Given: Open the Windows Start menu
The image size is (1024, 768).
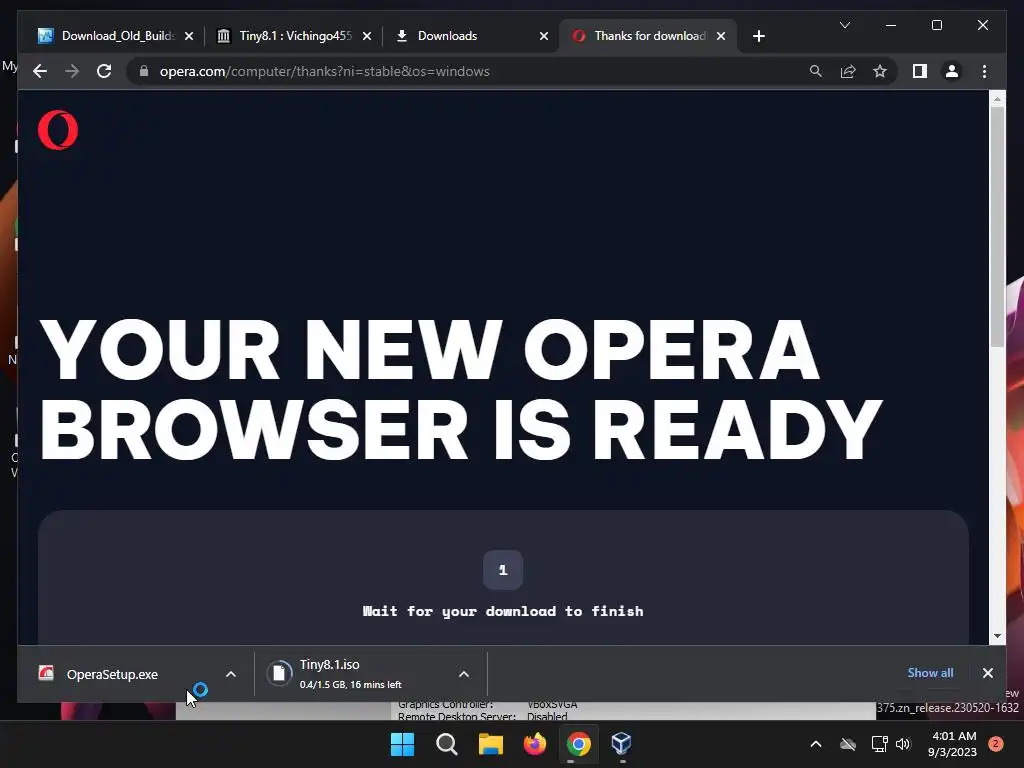Looking at the screenshot, I should coord(402,744).
